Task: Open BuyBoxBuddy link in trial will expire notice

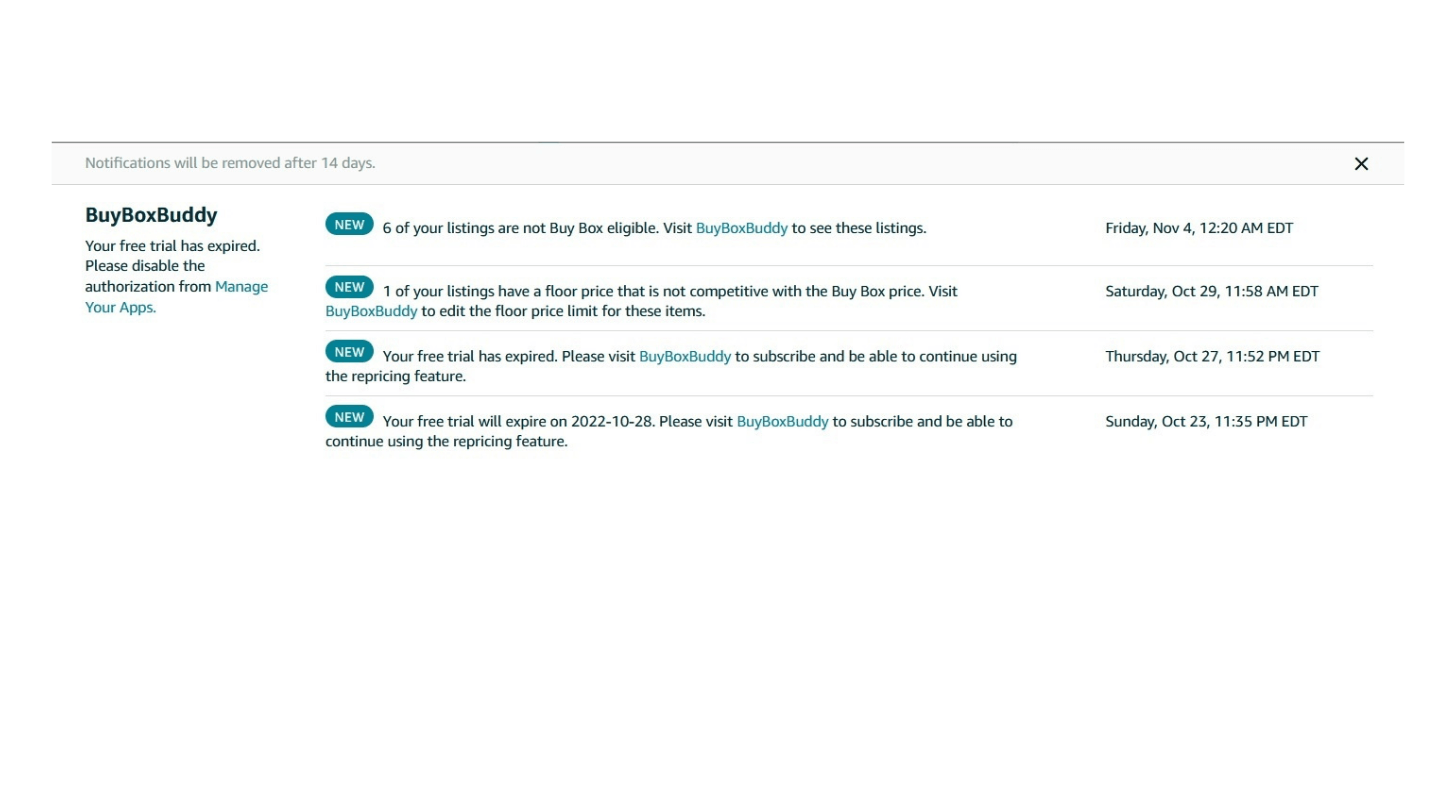Action: pyautogui.click(x=782, y=421)
